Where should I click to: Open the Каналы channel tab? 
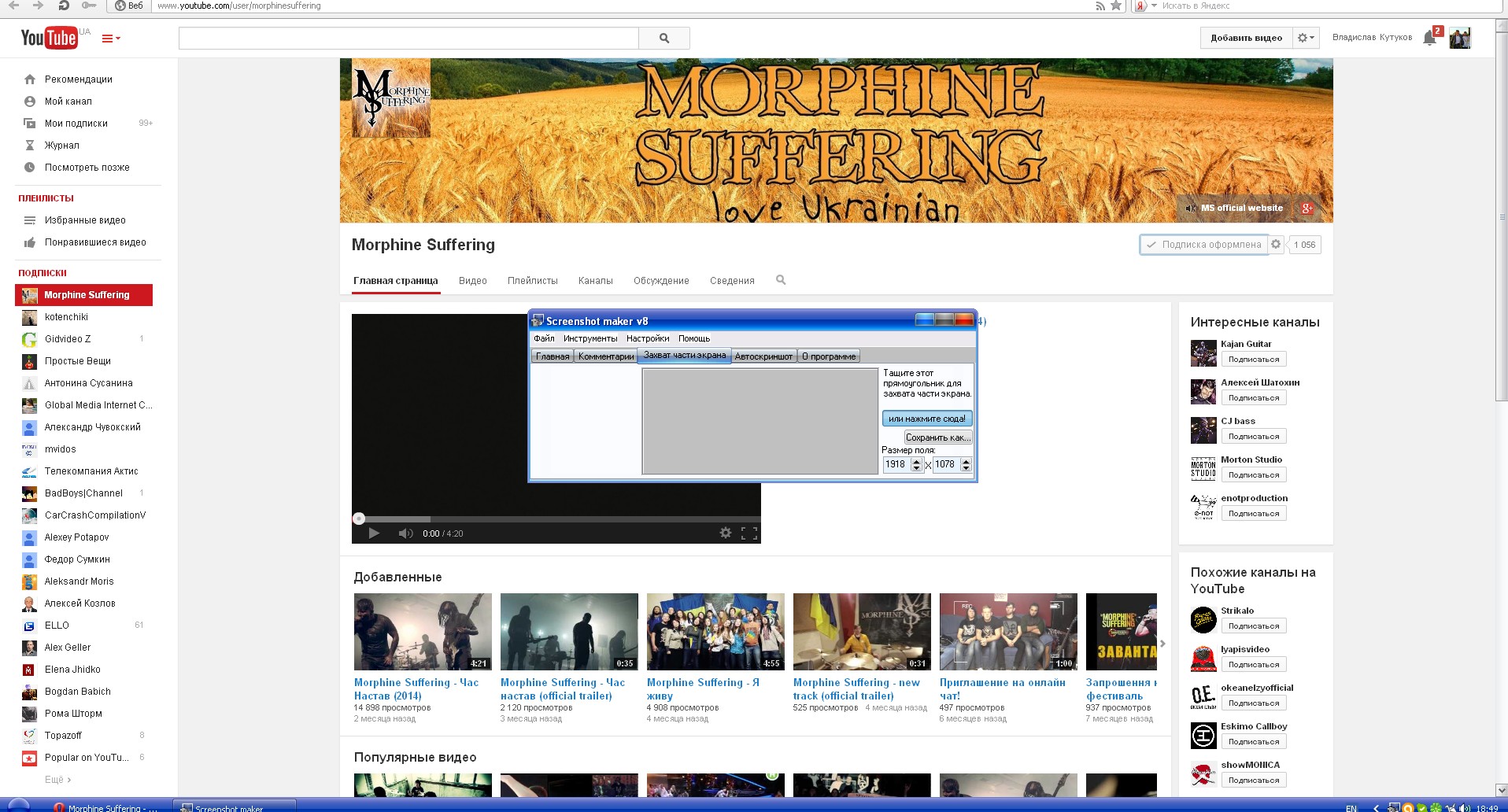tap(596, 281)
